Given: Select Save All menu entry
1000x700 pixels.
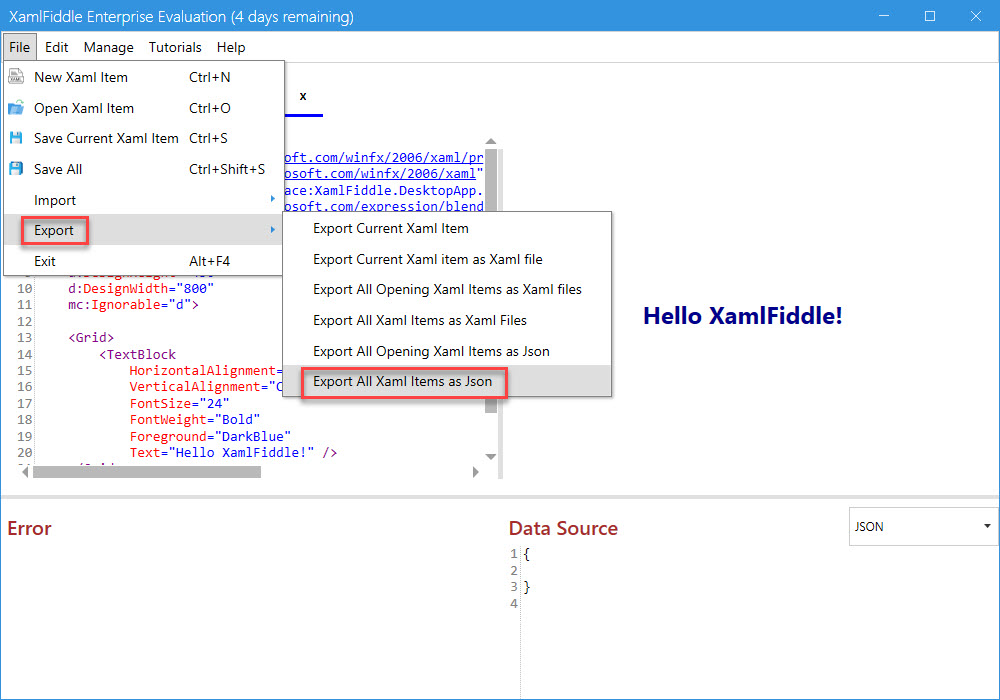Looking at the screenshot, I should pos(143,169).
